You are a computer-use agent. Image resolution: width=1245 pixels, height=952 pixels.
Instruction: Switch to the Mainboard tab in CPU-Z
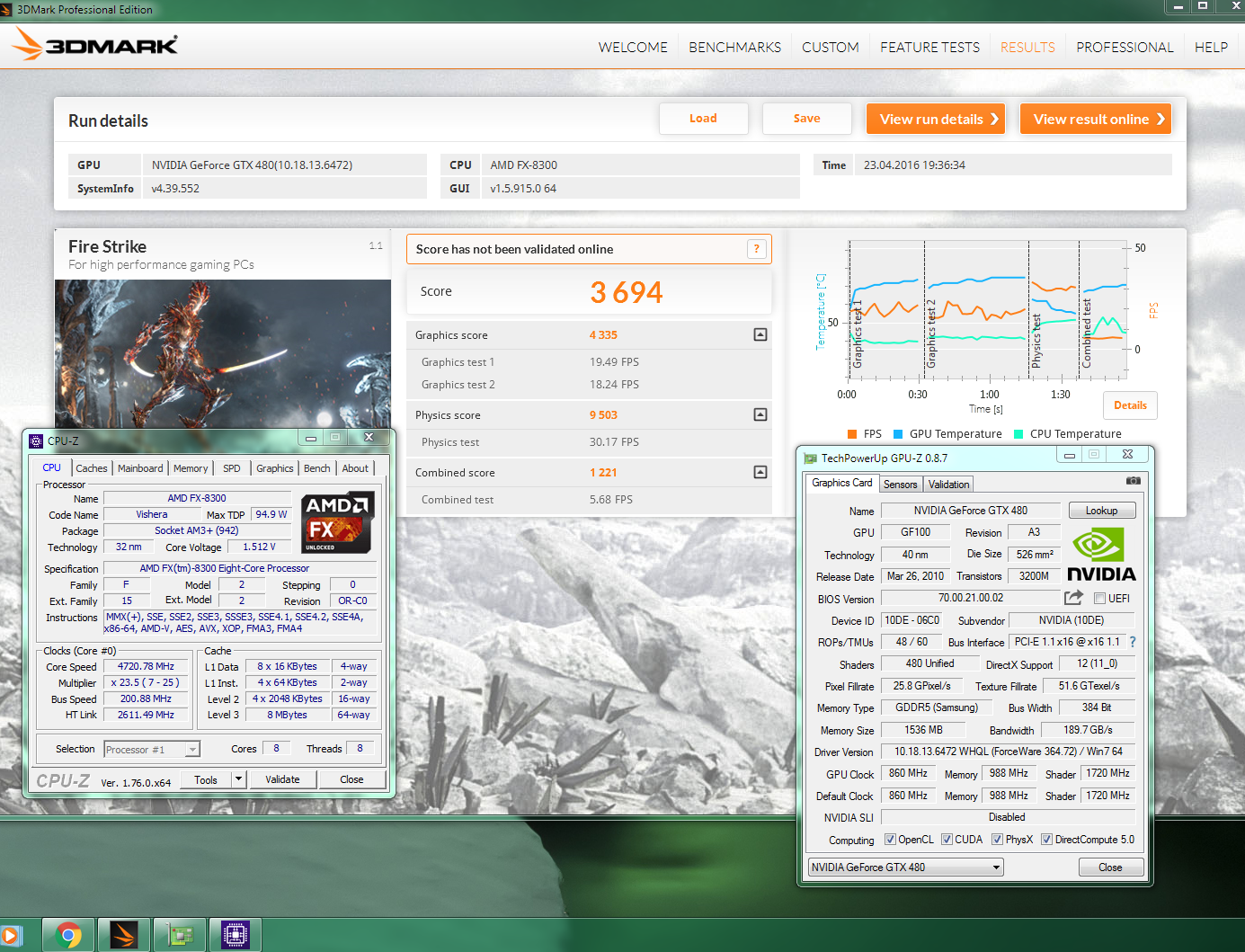140,468
